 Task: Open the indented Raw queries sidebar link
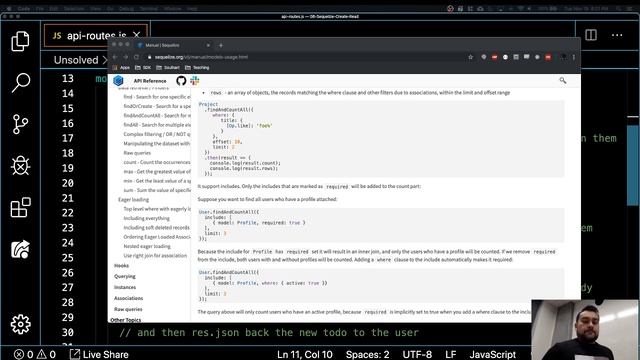point(137,153)
